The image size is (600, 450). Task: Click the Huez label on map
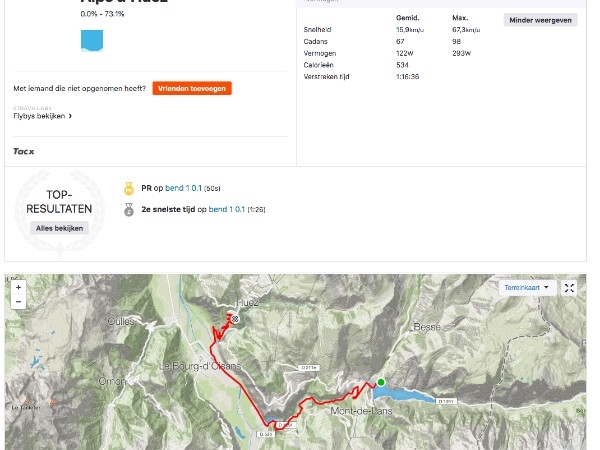[x=247, y=303]
